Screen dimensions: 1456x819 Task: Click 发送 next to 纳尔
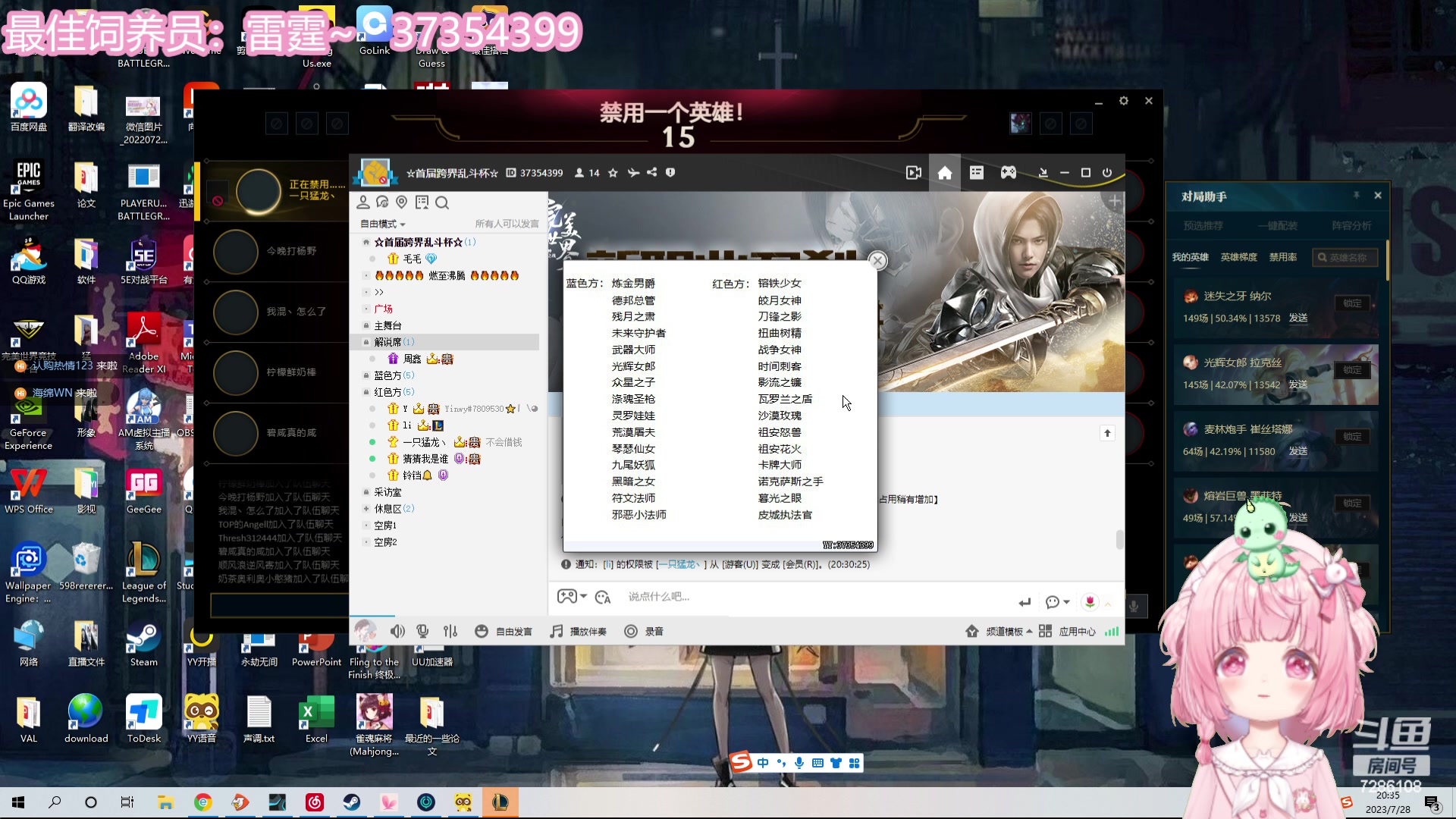[1298, 318]
